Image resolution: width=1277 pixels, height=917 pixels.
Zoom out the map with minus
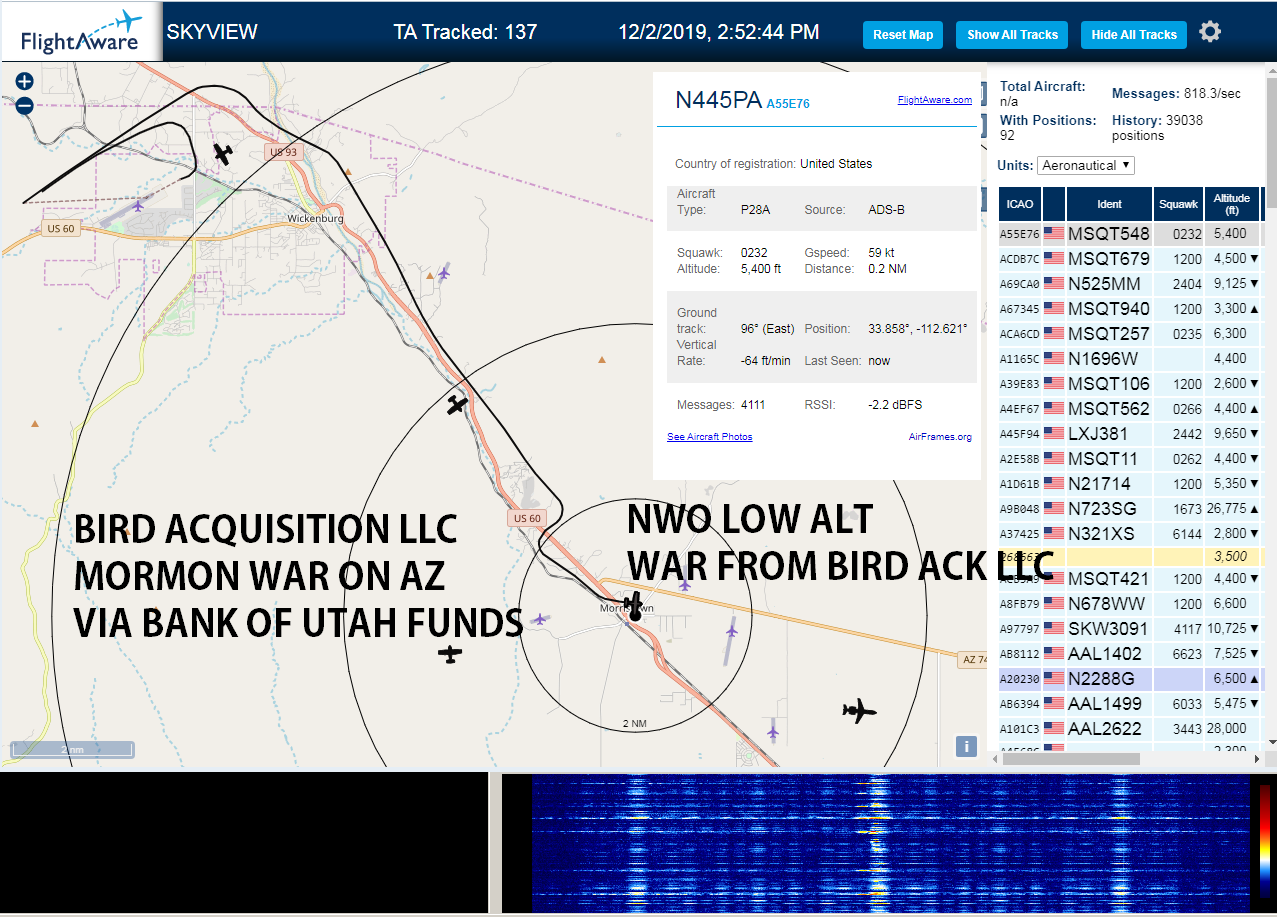24,105
